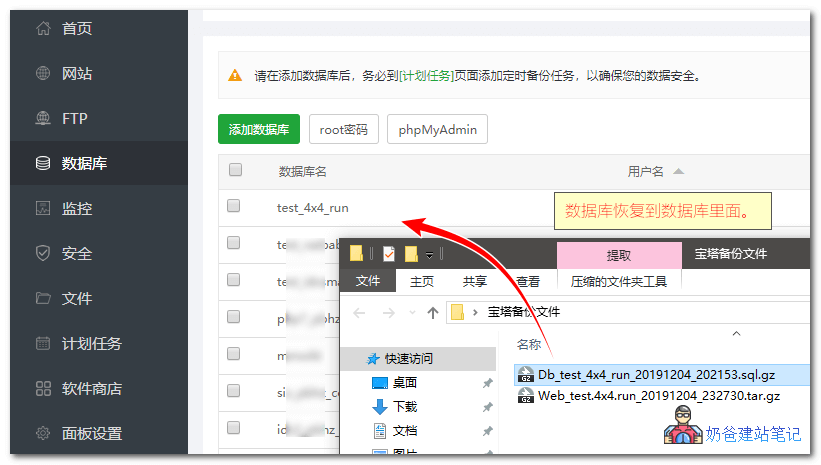Image resolution: width=821 pixels, height=465 pixels.
Task: Click the 网站 globe icon
Action: [x=43, y=73]
